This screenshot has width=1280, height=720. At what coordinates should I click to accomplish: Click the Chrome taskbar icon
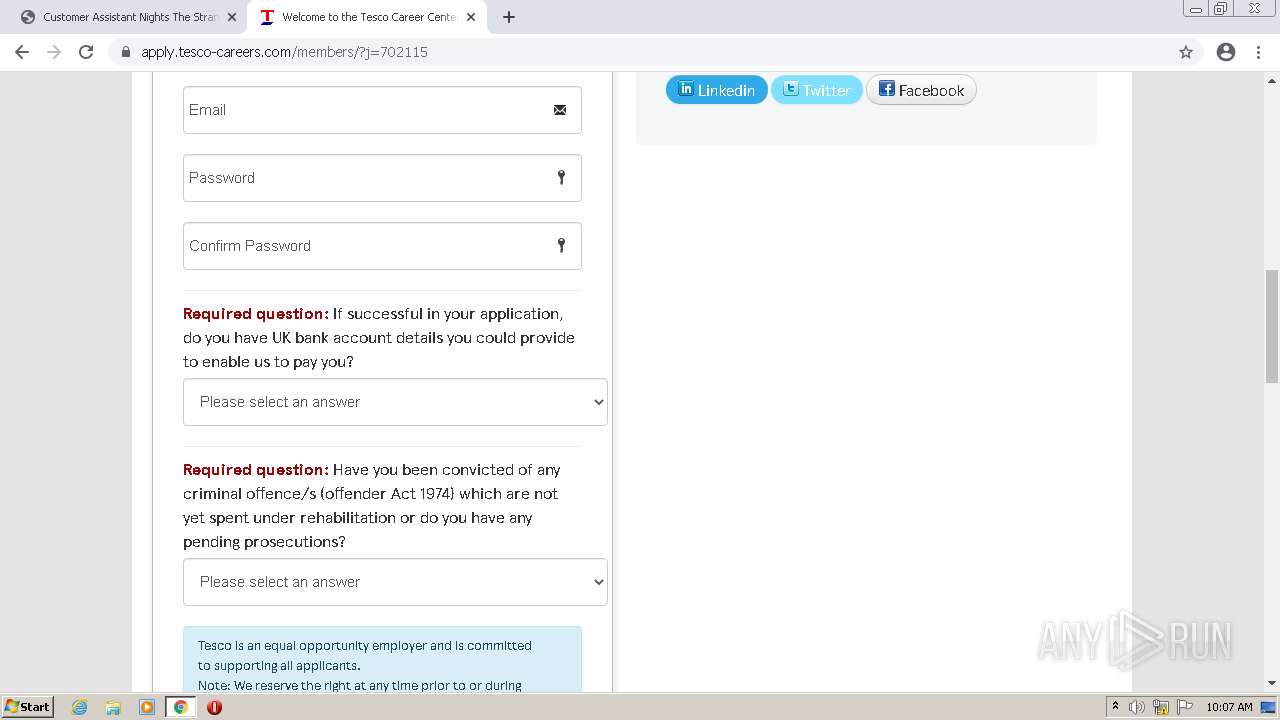pos(181,707)
